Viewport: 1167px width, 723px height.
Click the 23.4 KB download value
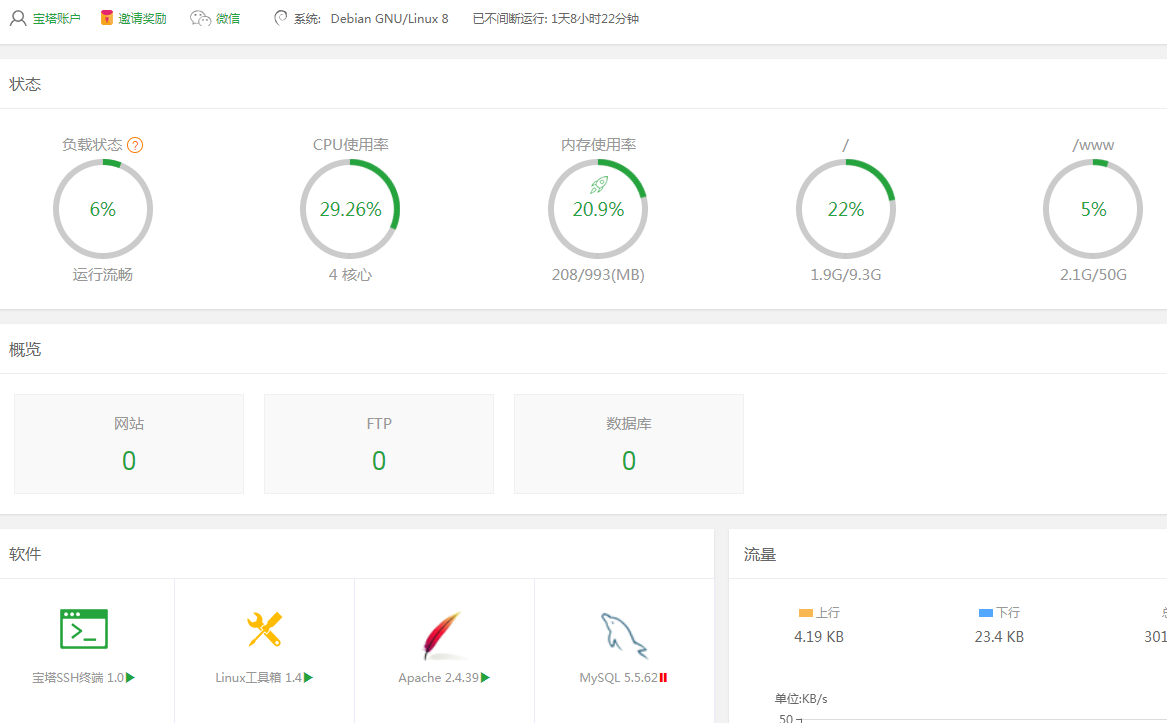(1000, 637)
